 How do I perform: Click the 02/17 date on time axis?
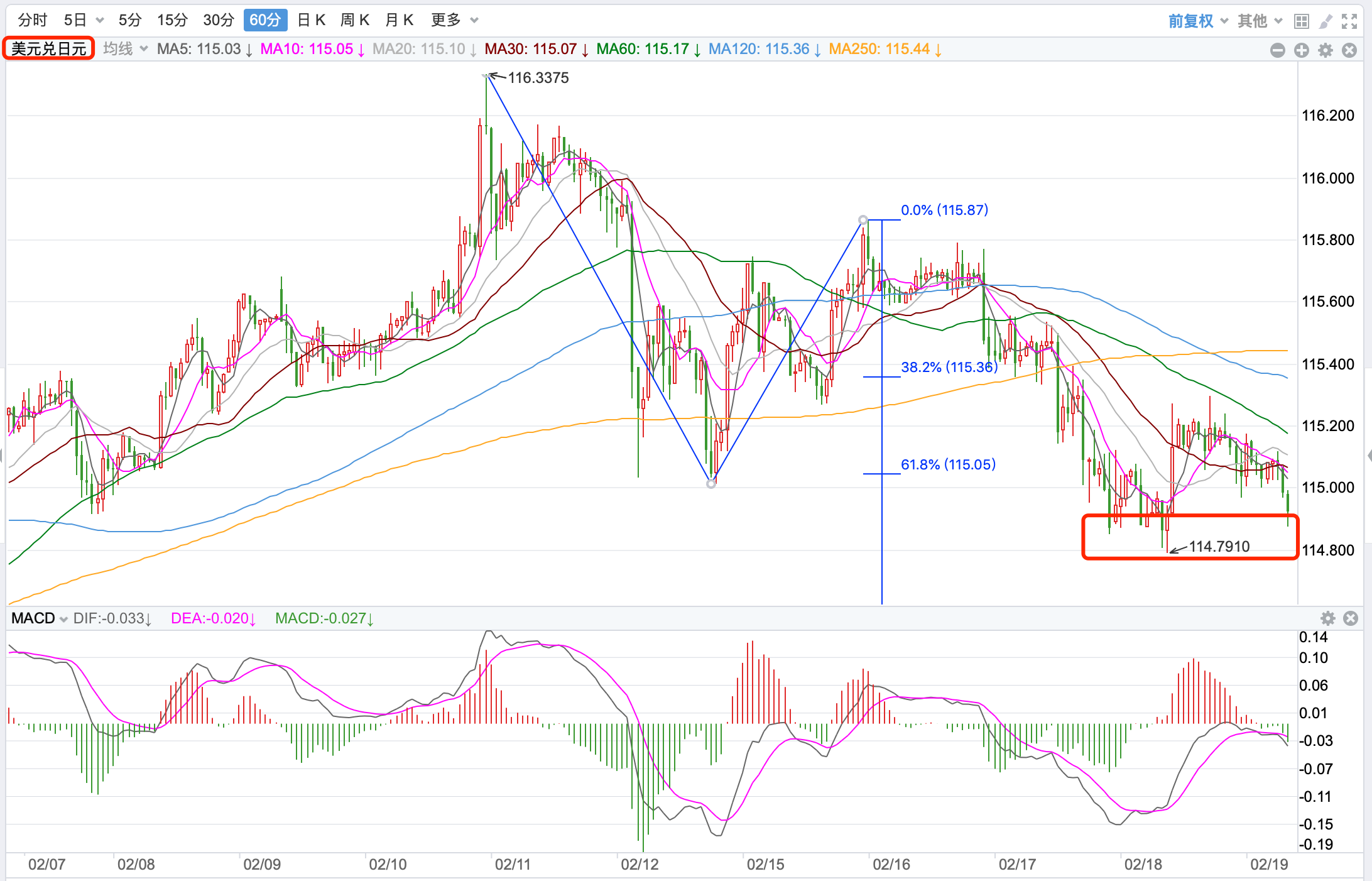tap(1017, 865)
